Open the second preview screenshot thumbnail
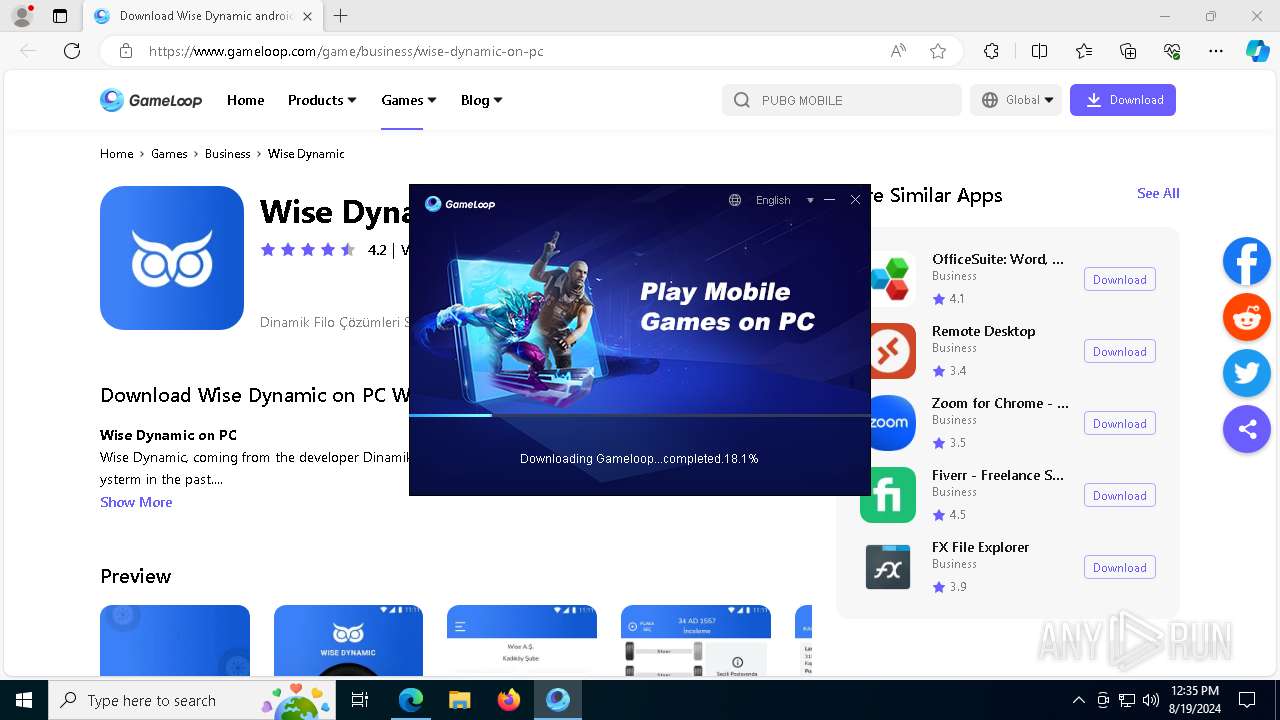 tap(348, 641)
